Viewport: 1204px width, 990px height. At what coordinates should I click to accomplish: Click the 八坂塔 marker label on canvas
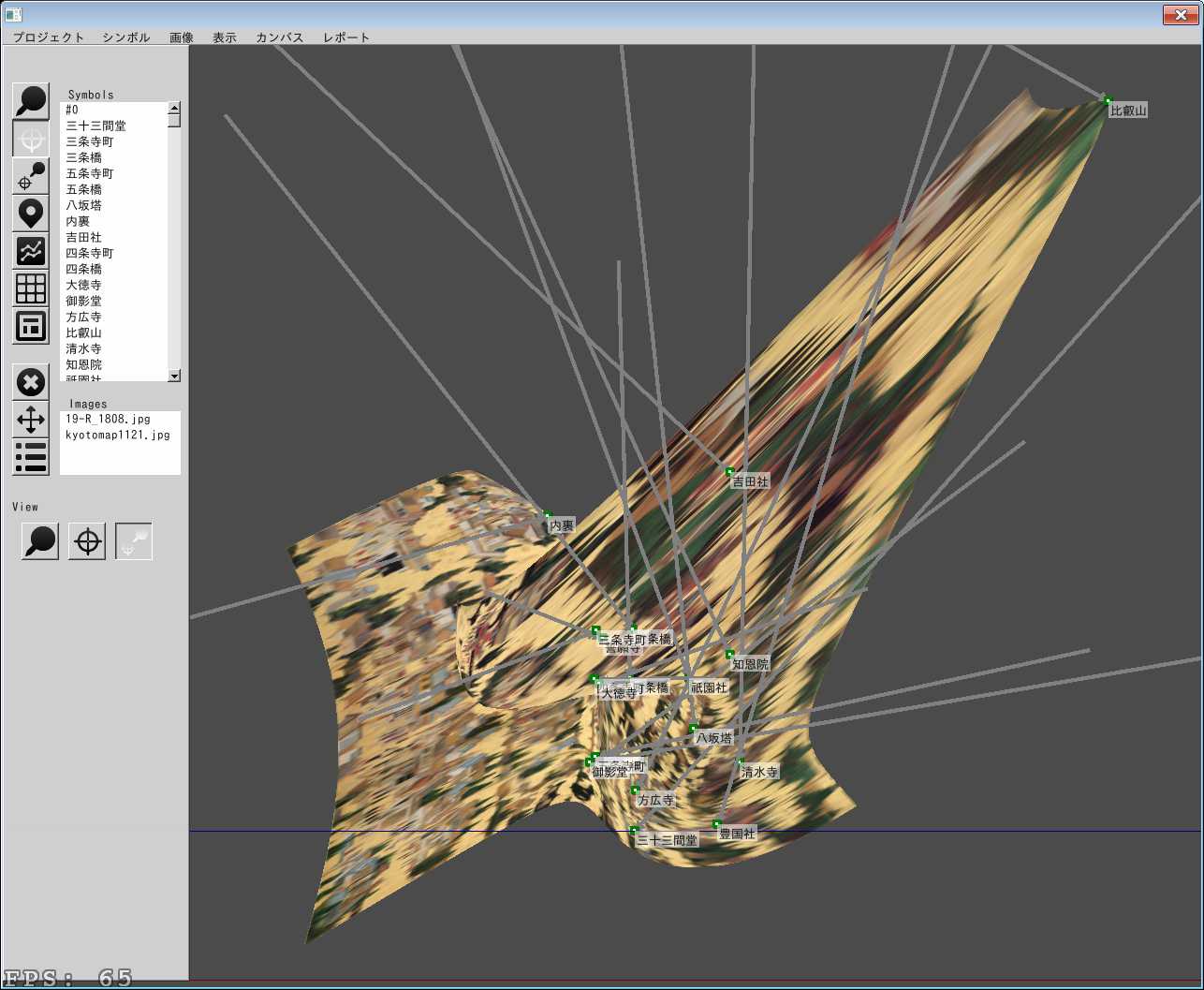pos(713,738)
